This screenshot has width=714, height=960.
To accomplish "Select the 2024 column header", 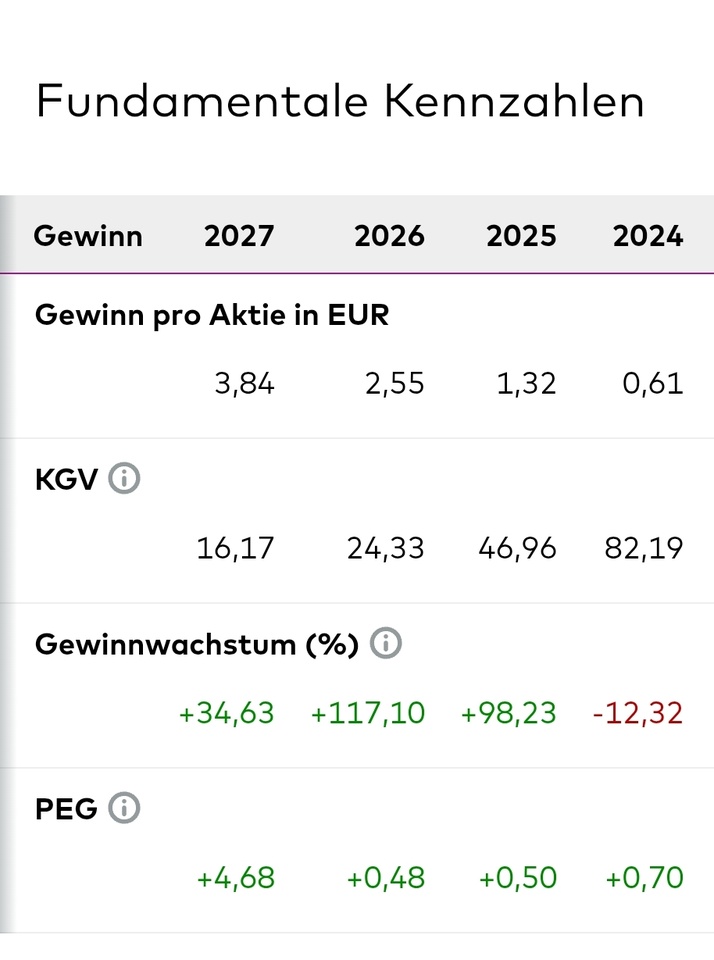I will (648, 236).
